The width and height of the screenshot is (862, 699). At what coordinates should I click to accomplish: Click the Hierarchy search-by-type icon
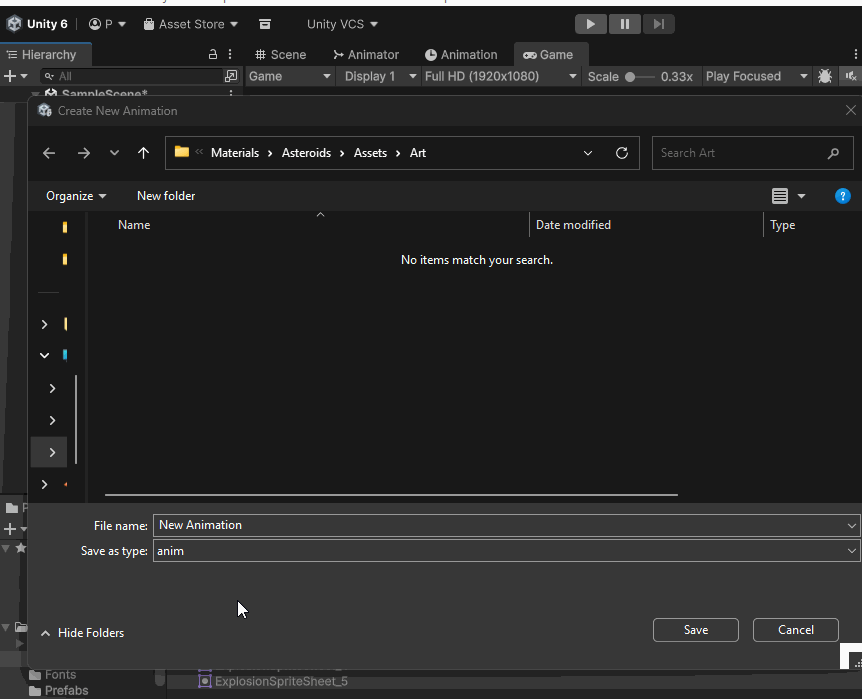[231, 76]
